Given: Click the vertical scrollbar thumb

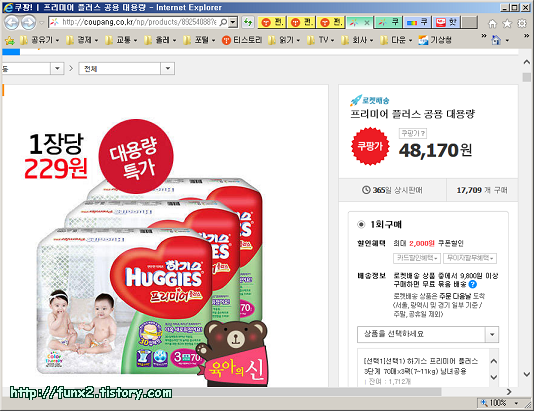Looking at the screenshot, I should click(x=527, y=77).
